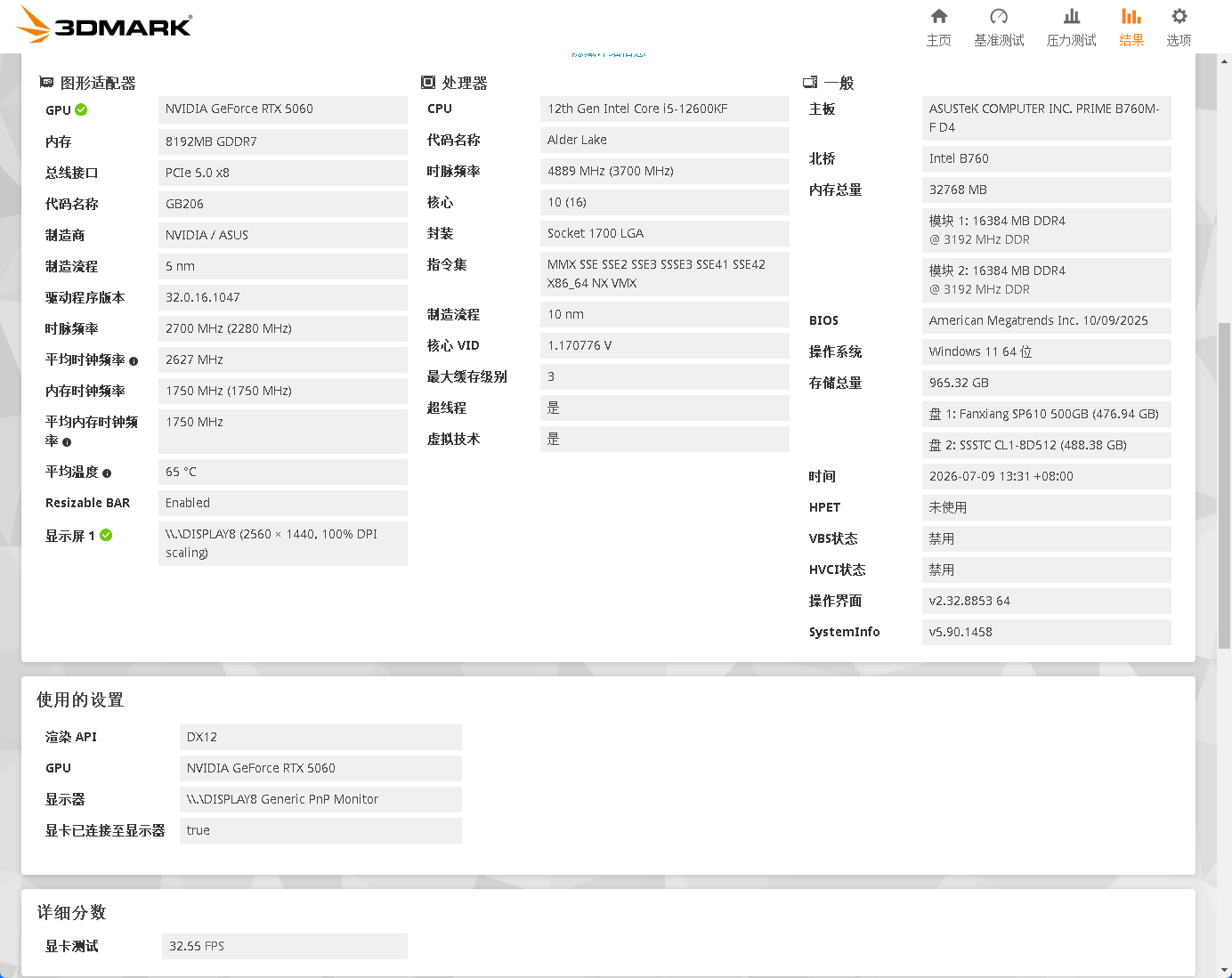Select the PCIe 5.0 x8 value

[x=283, y=173]
